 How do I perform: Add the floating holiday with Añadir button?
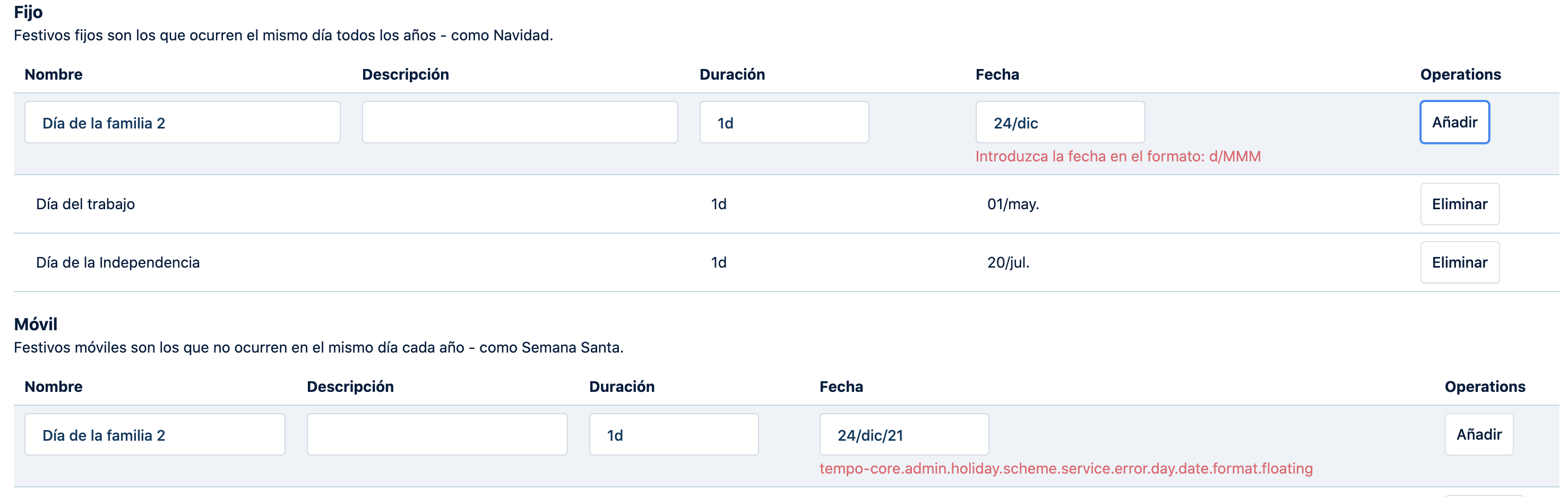1478,435
